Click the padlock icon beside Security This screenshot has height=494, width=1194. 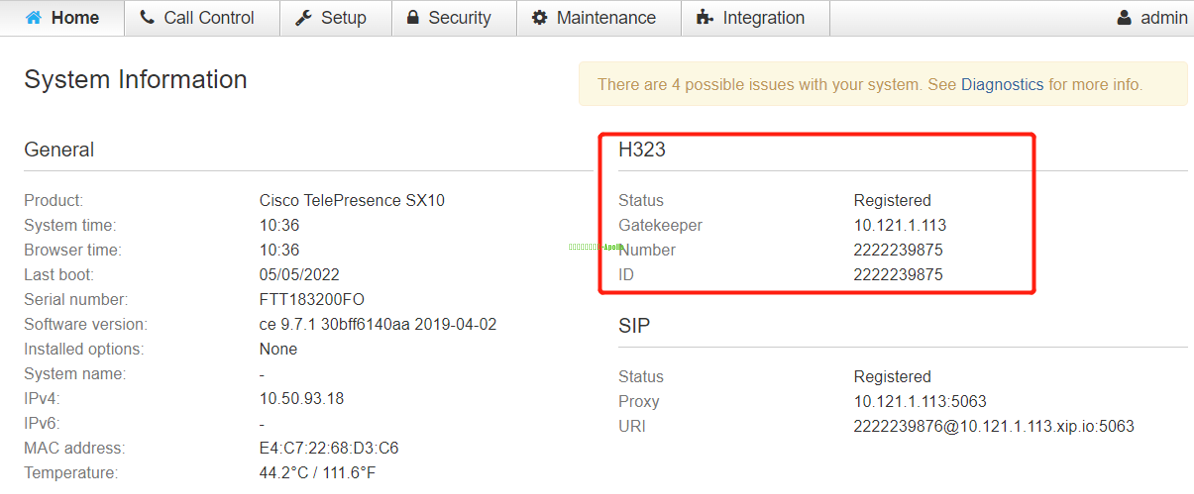(x=412, y=18)
